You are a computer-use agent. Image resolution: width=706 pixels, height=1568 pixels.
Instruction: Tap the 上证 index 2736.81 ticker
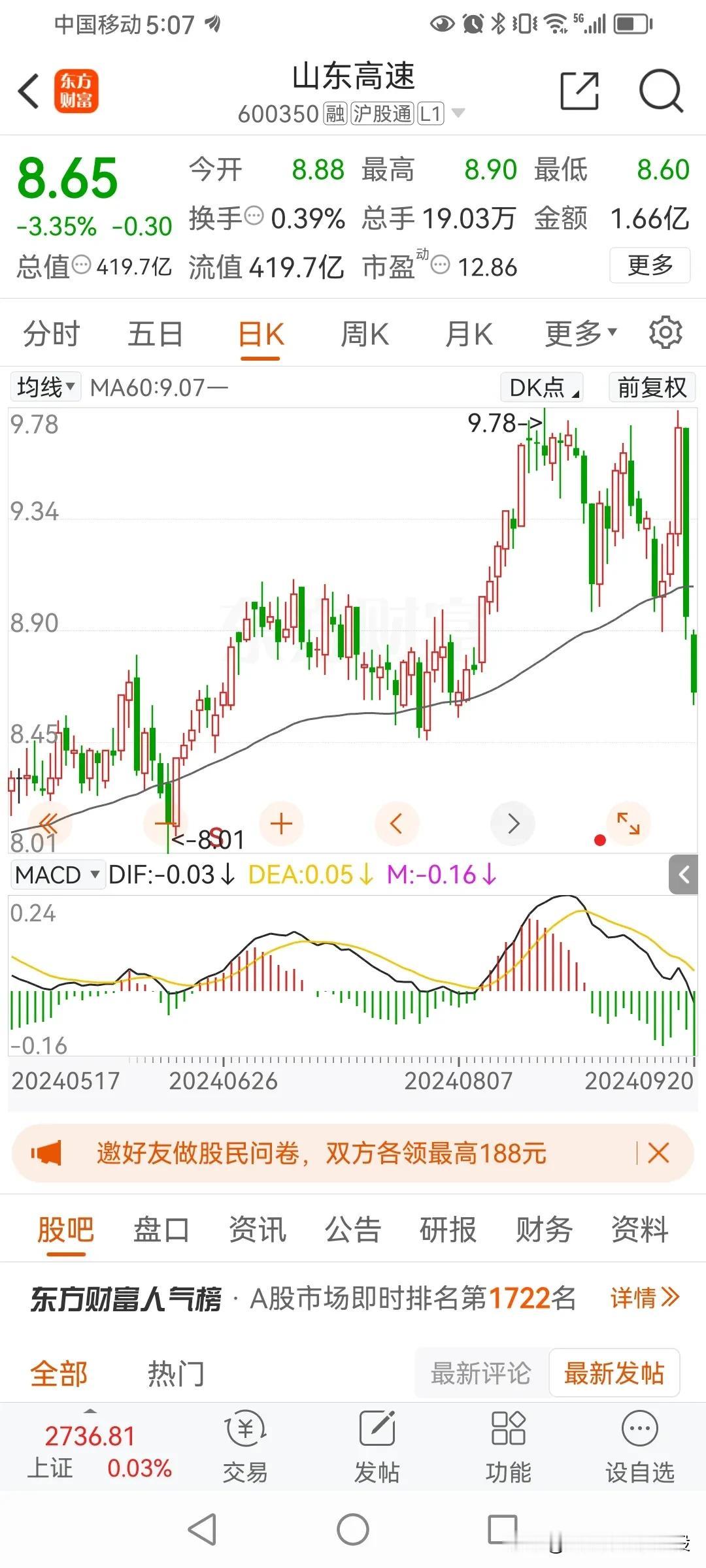pos(98,1451)
